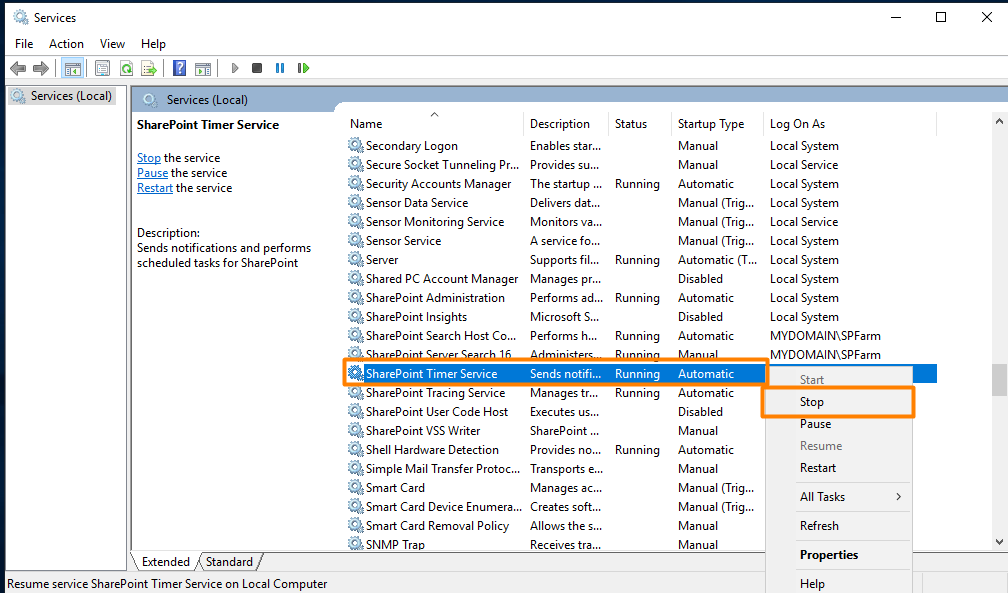
Task: Click the Pause the service link
Action: tap(152, 173)
